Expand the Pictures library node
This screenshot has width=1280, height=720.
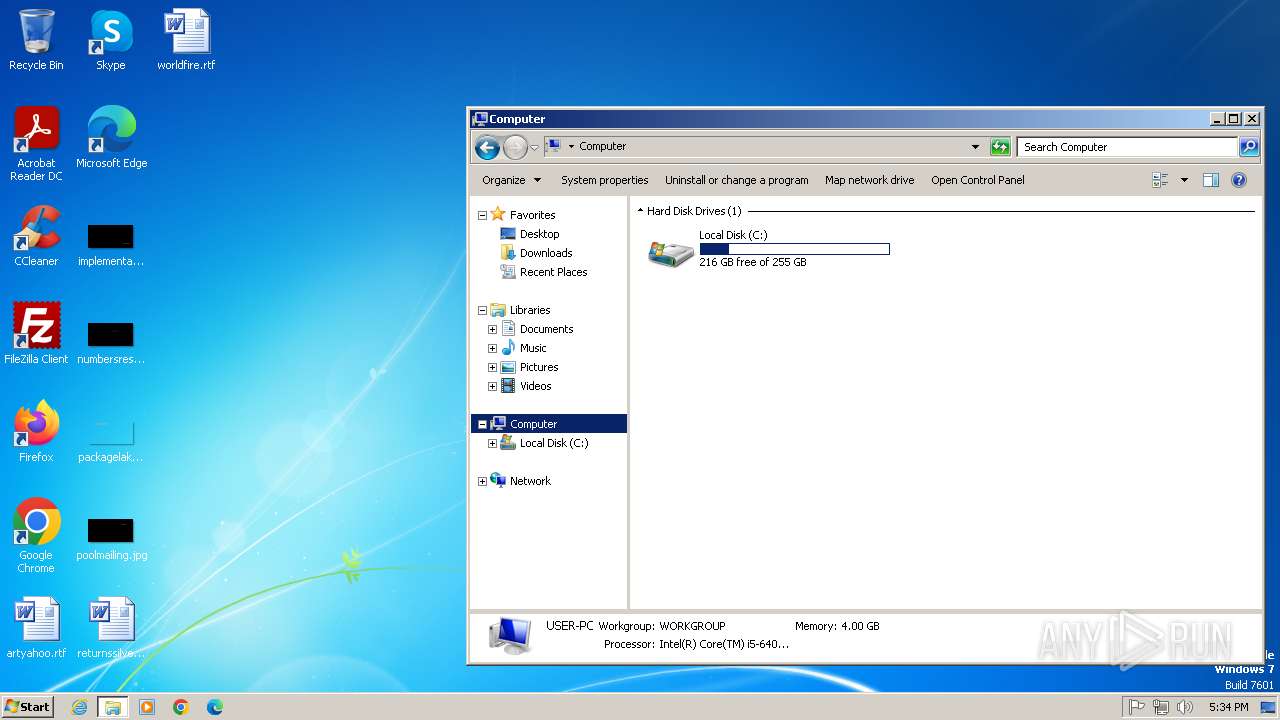point(492,367)
